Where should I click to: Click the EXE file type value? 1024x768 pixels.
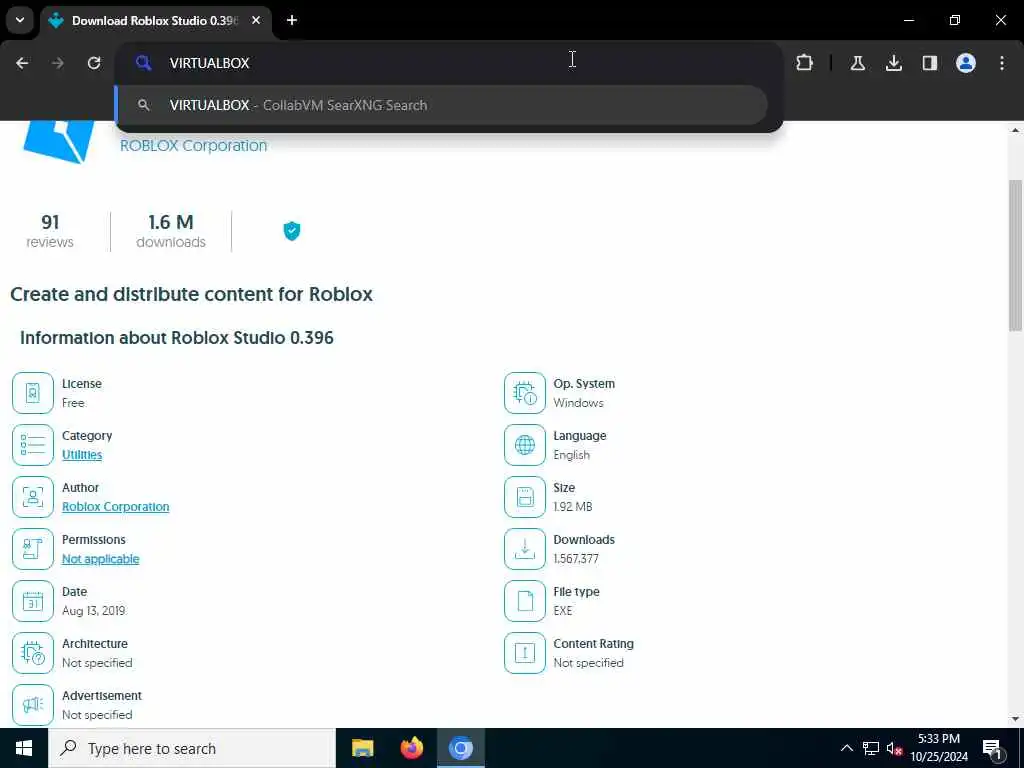(563, 611)
